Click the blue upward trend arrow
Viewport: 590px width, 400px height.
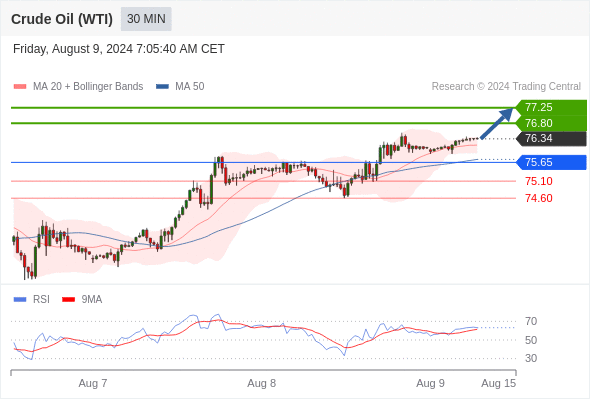coord(497,123)
